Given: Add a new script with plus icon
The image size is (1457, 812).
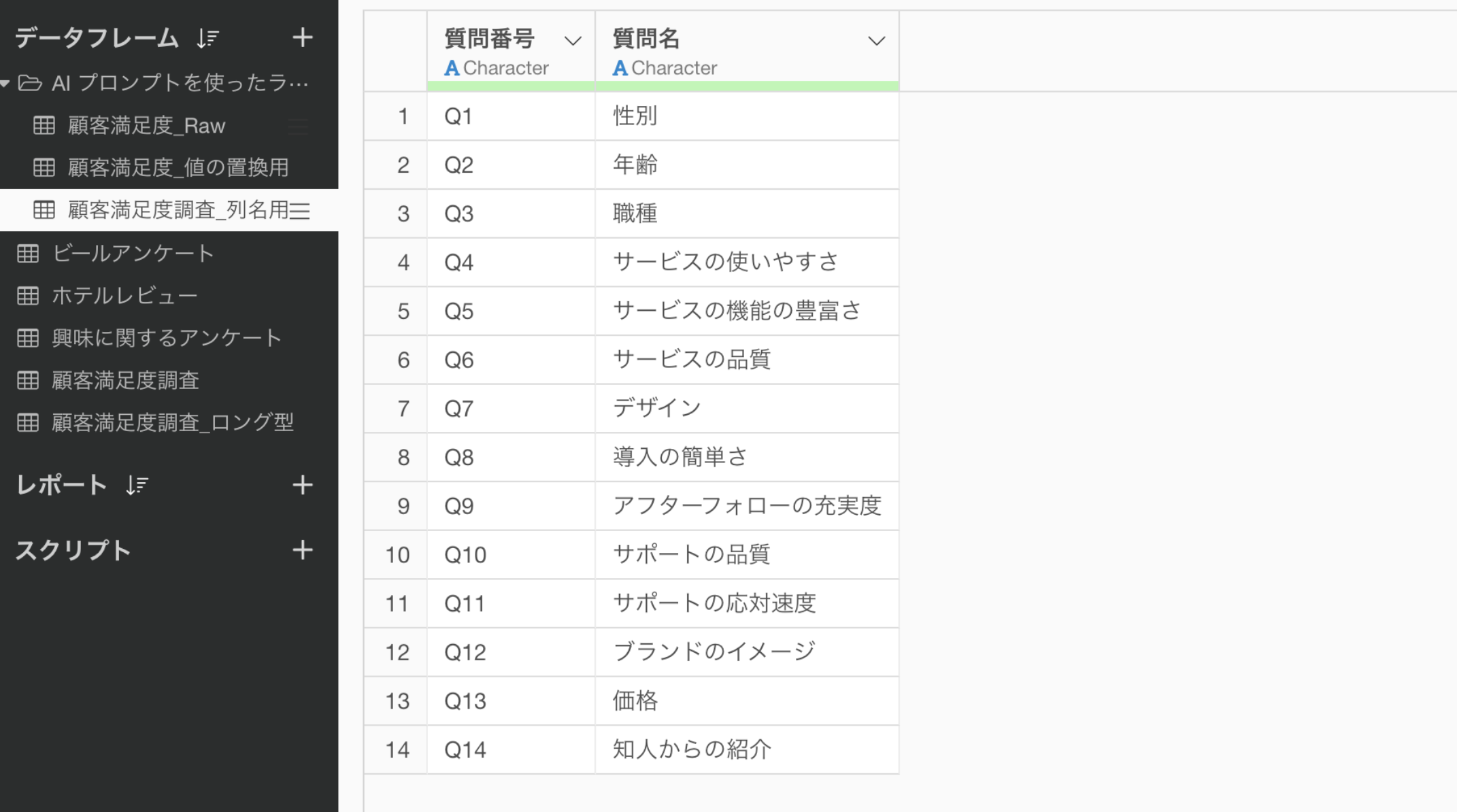Looking at the screenshot, I should coord(302,550).
